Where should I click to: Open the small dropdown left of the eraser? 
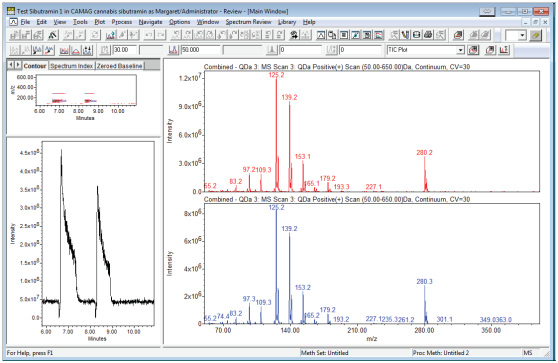pyautogui.click(x=522, y=35)
